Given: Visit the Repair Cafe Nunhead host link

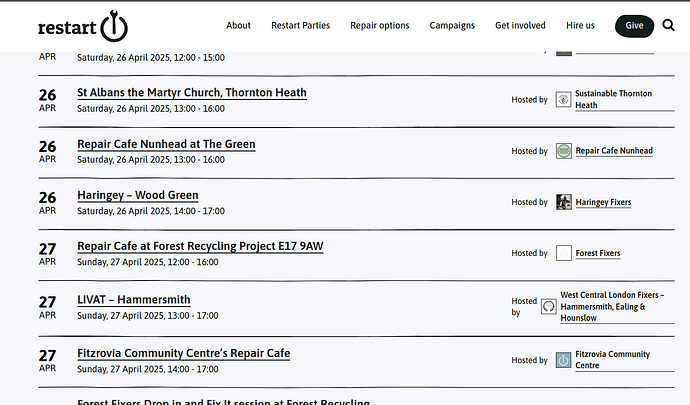Looking at the screenshot, I should click(614, 151).
